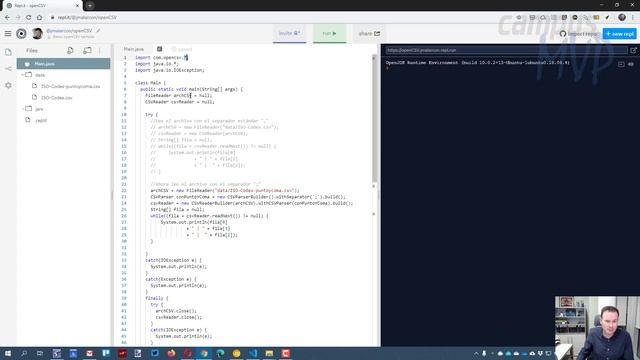This screenshot has width=640, height=360.
Task: Add a new file in Files panel
Action: click(x=70, y=50)
